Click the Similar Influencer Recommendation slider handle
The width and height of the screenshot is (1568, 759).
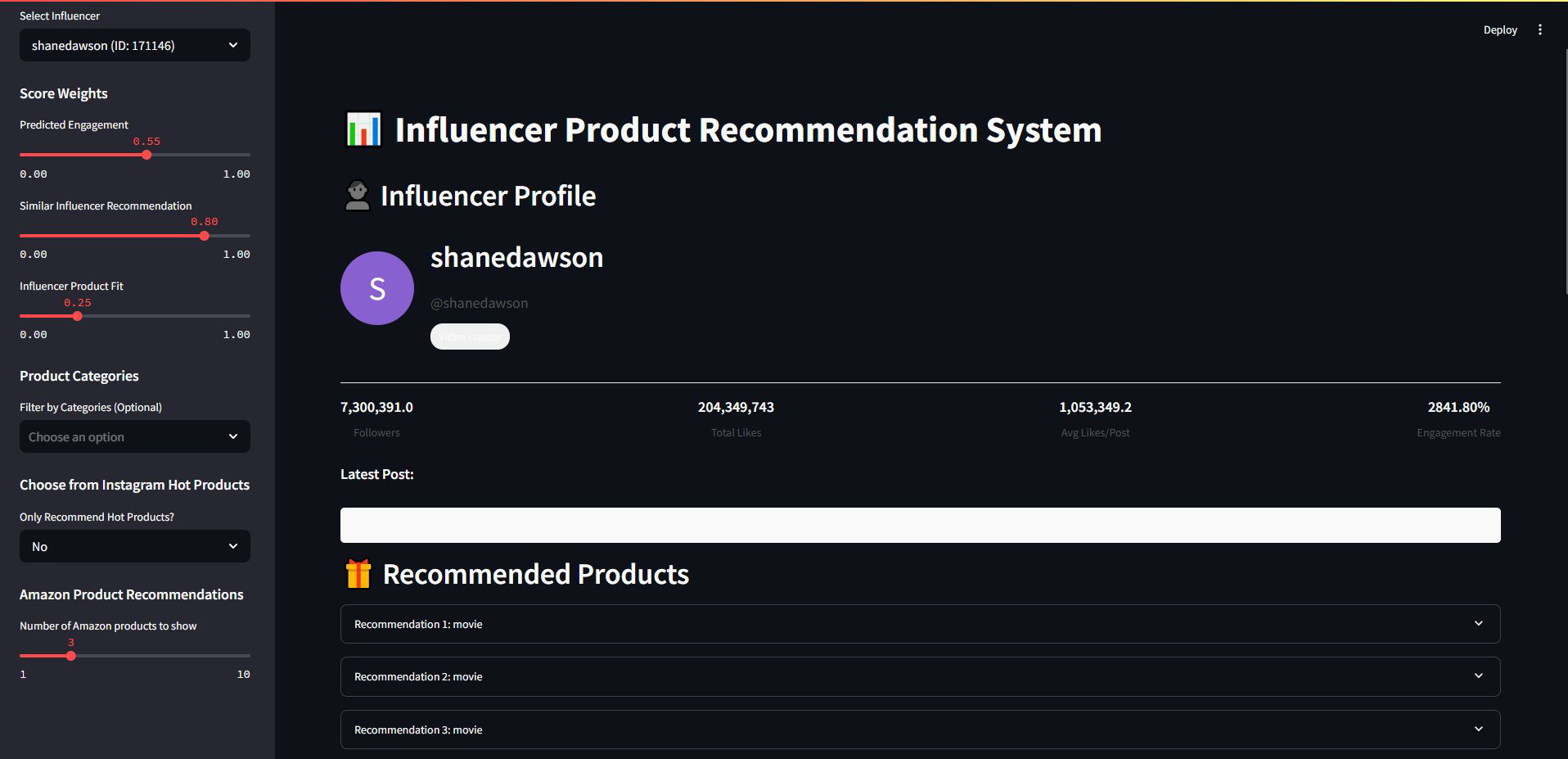point(205,236)
